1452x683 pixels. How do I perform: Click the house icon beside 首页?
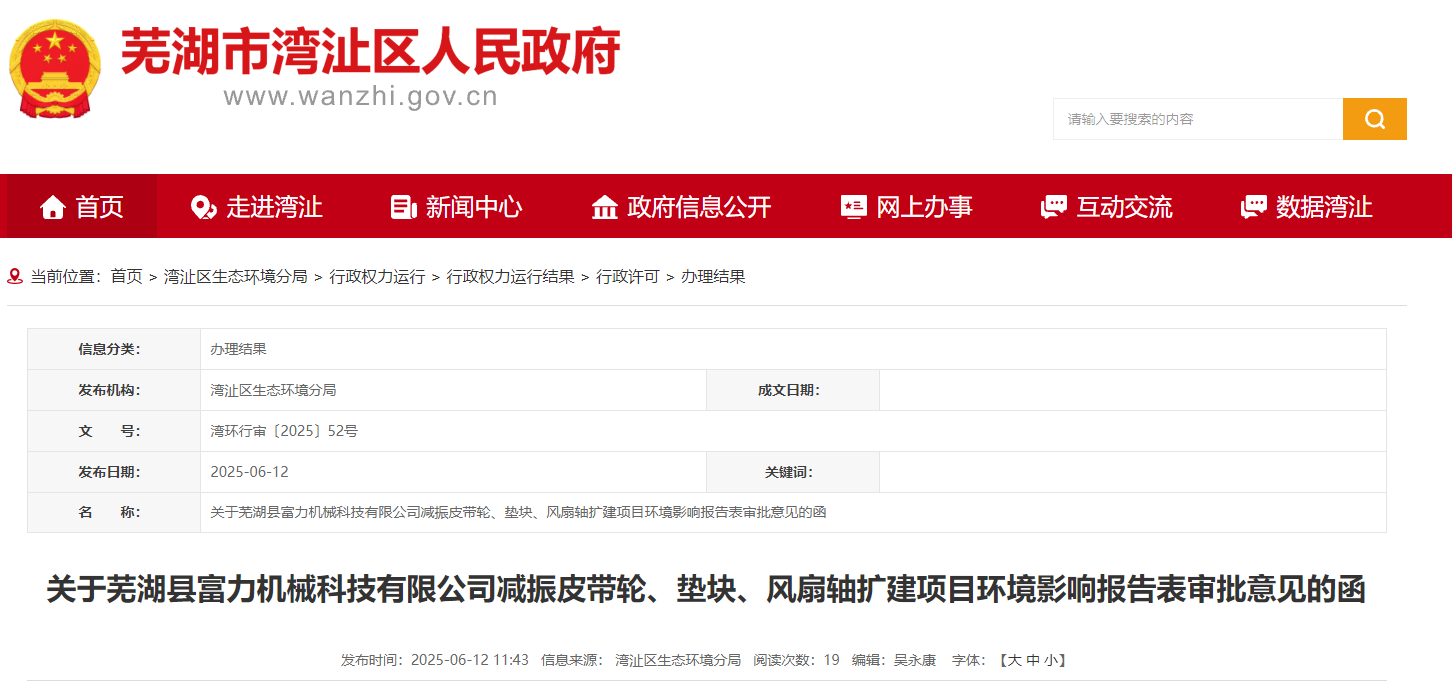tap(53, 207)
